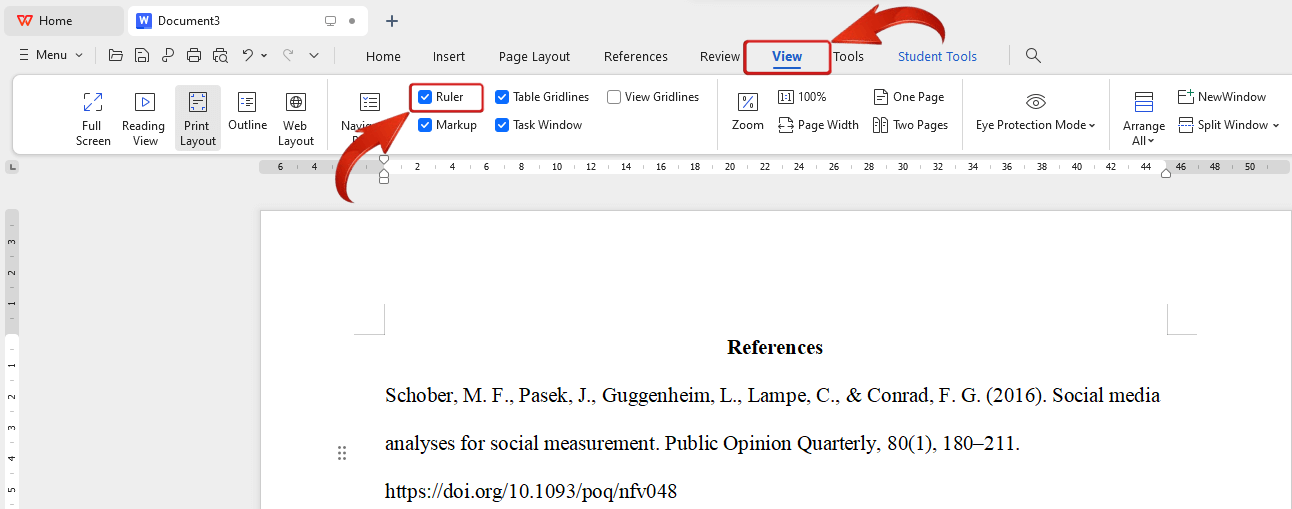Click the https://doi.org/10.1093/poq/nfv048 text
Viewport: 1292px width, 509px height.
[531, 491]
